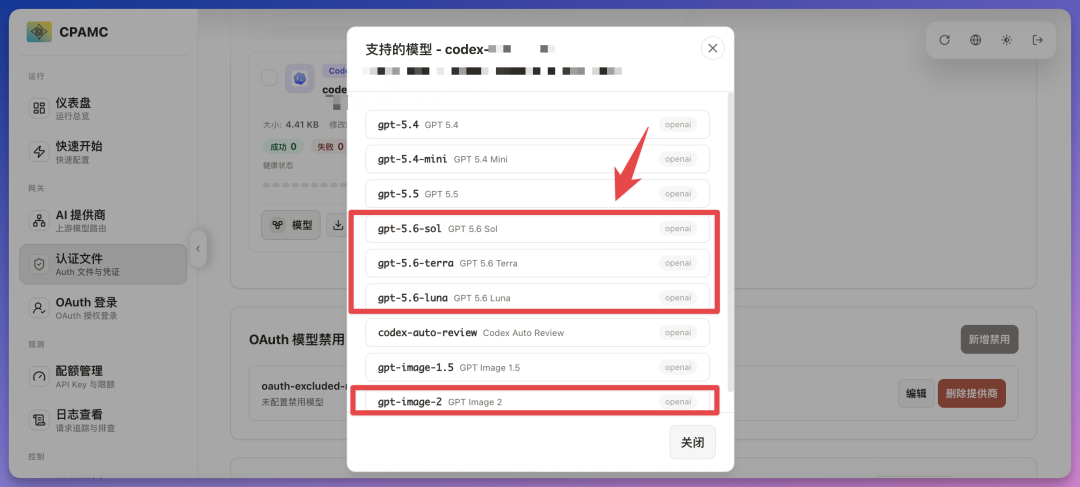Click the gpt-5.5 model row
Image resolution: width=1080 pixels, height=487 pixels.
(537, 194)
